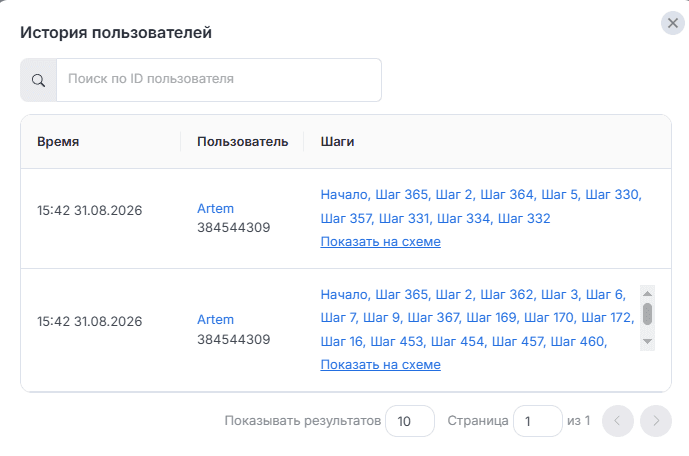This screenshot has width=689, height=456.
Task: Open Шаг 364 step link
Action: (507, 194)
